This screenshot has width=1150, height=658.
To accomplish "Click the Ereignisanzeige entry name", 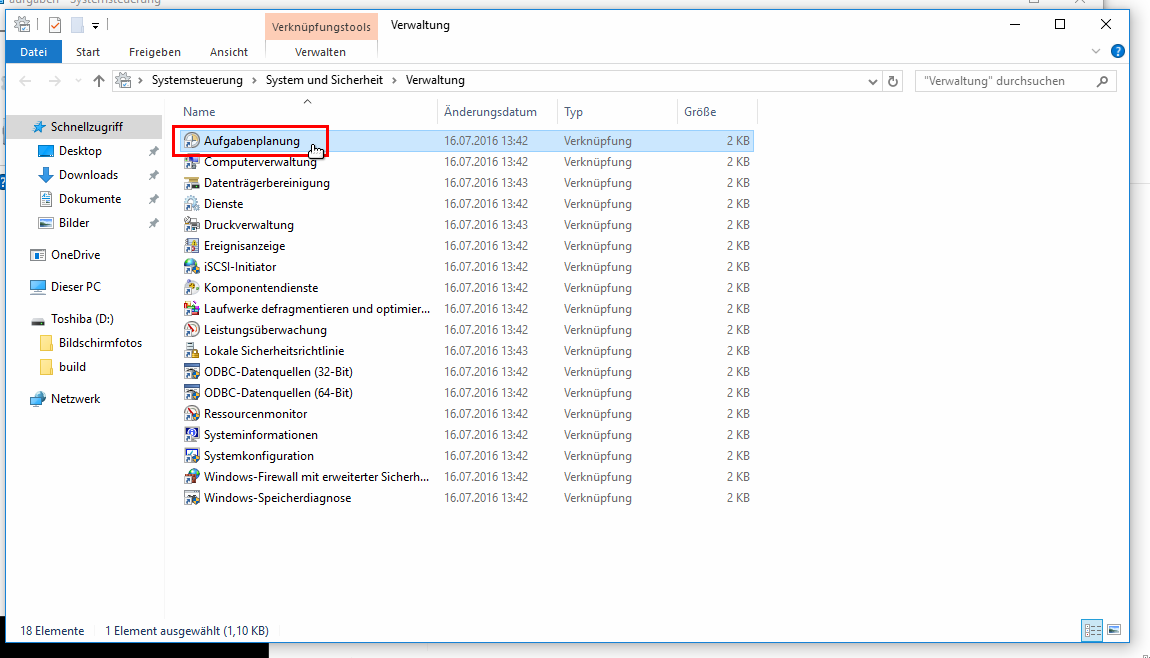I will (244, 246).
